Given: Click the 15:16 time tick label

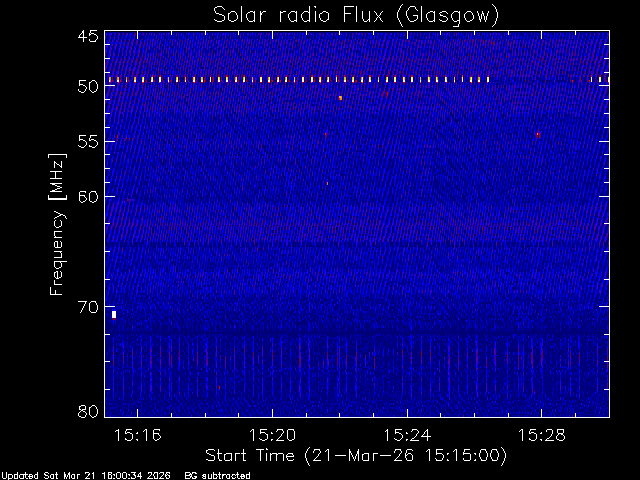Looking at the screenshot, I should pos(138,435).
